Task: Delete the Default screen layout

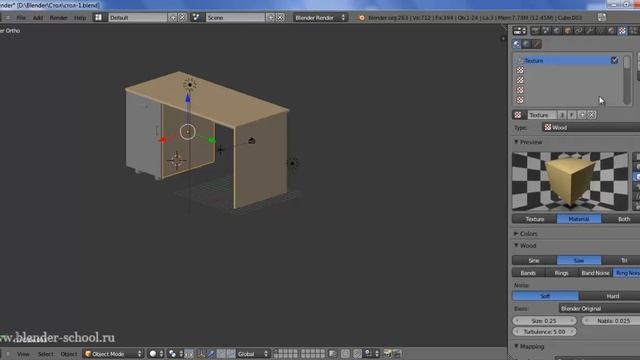Action: [182, 18]
